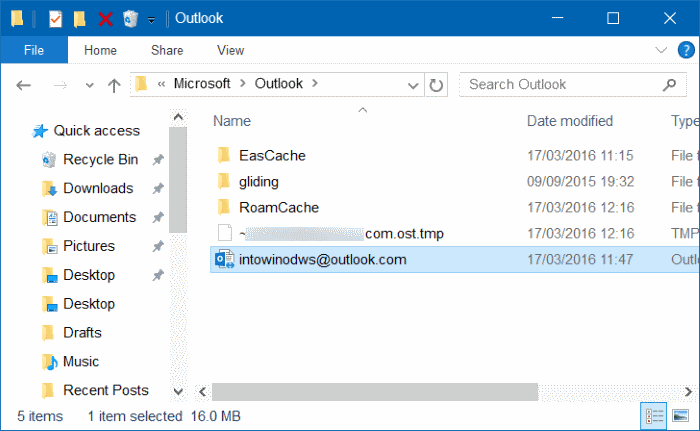Viewport: 700px width, 431px height.
Task: Click the pin icon next to Recycle Bin
Action: (158, 160)
